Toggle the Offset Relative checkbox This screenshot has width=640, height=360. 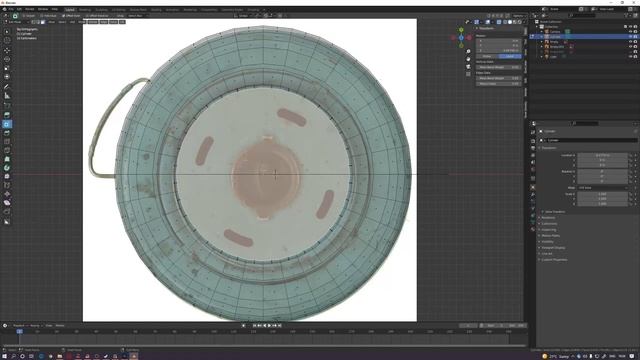click(87, 16)
